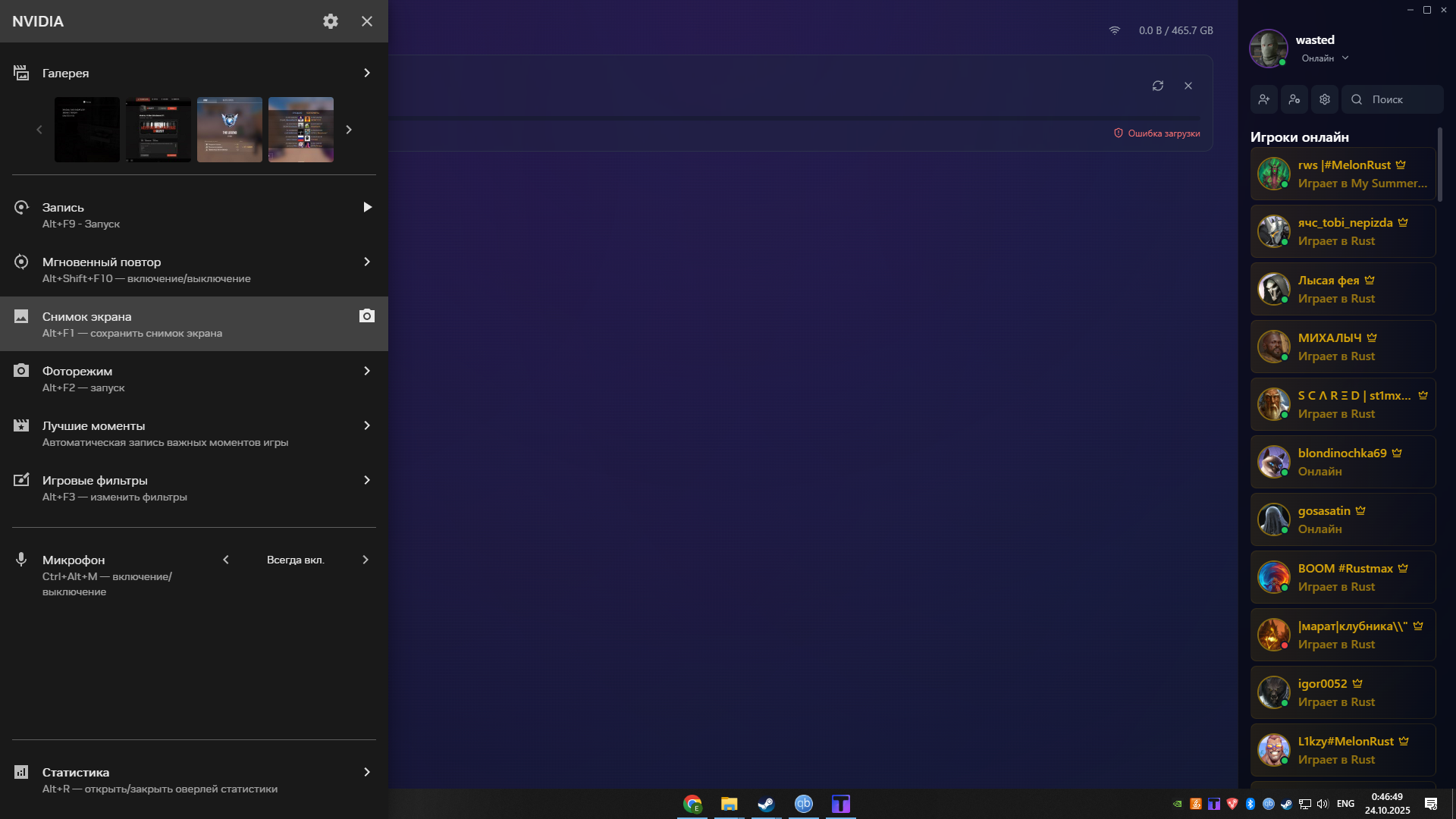The height and width of the screenshot is (819, 1456).
Task: Click the reload button next to Ошибка загрузки
Action: 1158,86
